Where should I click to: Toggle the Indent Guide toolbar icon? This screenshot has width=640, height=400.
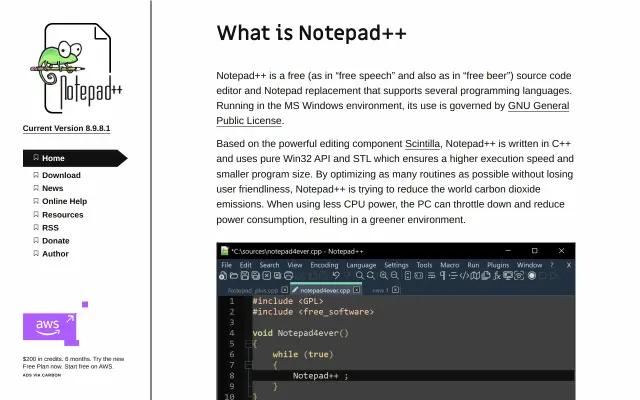(x=453, y=276)
